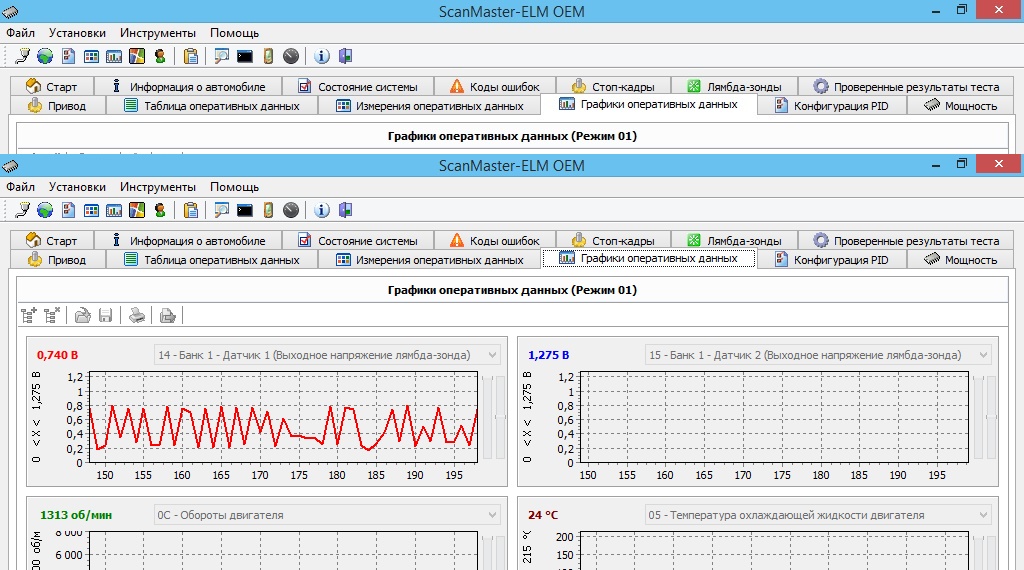Screen dimensions: 1024x570
Task: Click the round gauge icon in front window toolbar
Action: (291, 210)
